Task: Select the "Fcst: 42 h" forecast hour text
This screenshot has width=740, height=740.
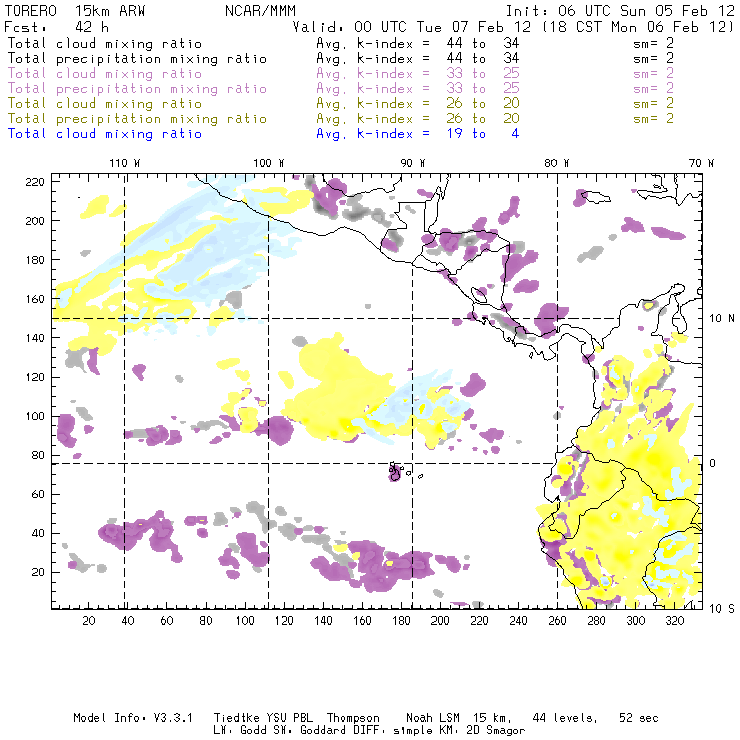Action: pyautogui.click(x=57, y=27)
